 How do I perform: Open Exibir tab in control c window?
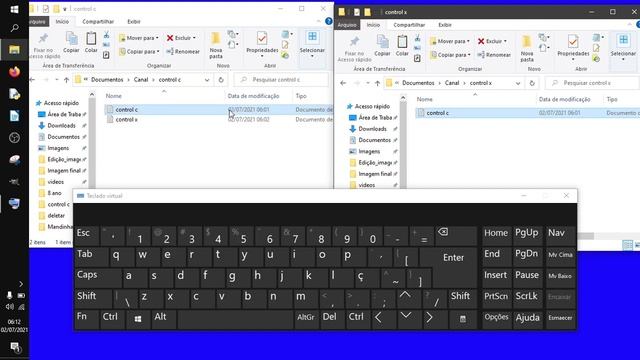coord(134,21)
